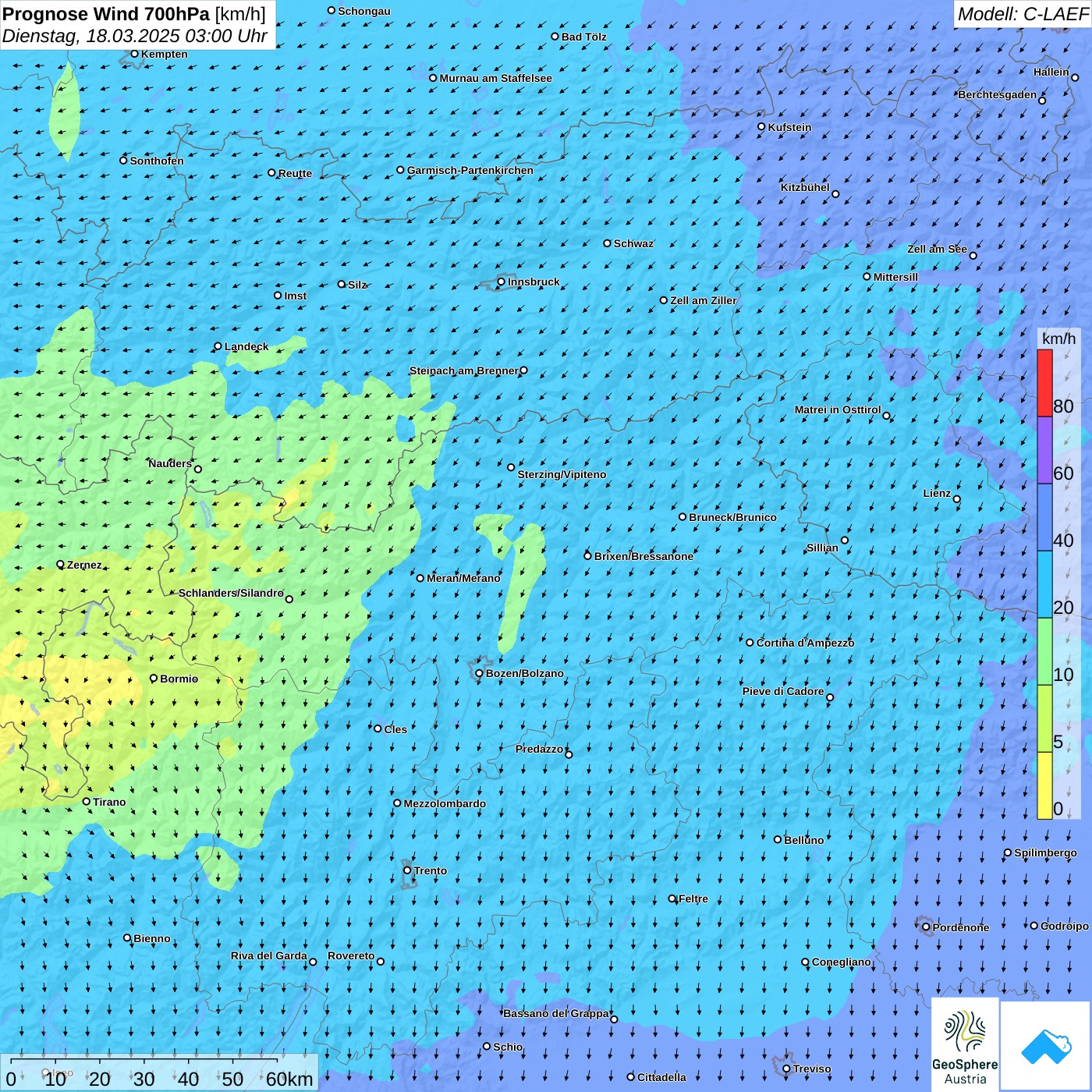The image size is (1092, 1092).
Task: Click the "60km" scale bar label
Action: point(289,1079)
